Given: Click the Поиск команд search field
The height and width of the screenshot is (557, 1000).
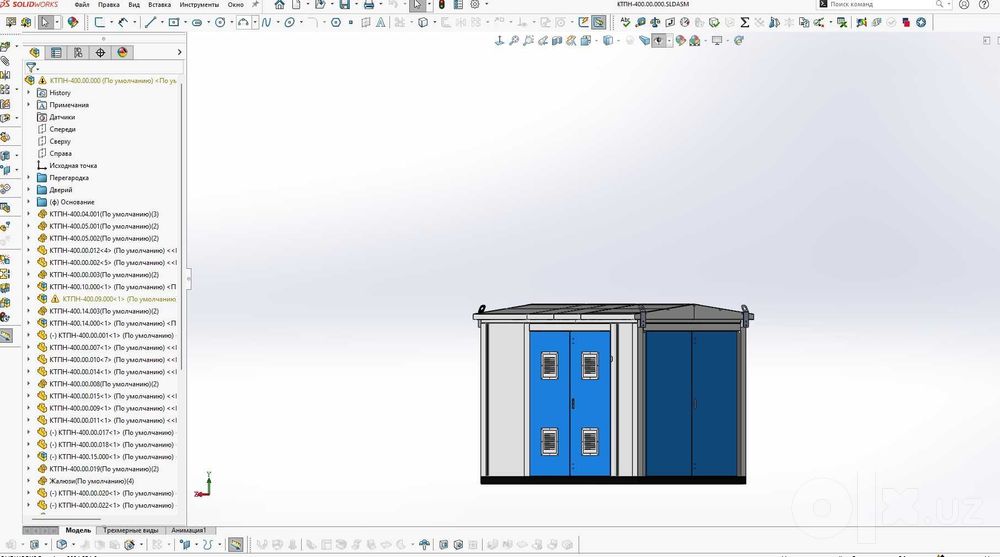Looking at the screenshot, I should coord(881,4).
